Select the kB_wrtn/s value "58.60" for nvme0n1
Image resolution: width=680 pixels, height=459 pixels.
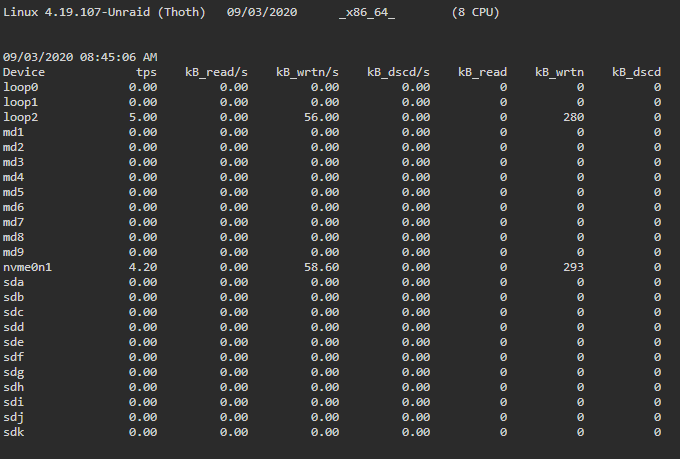(322, 267)
